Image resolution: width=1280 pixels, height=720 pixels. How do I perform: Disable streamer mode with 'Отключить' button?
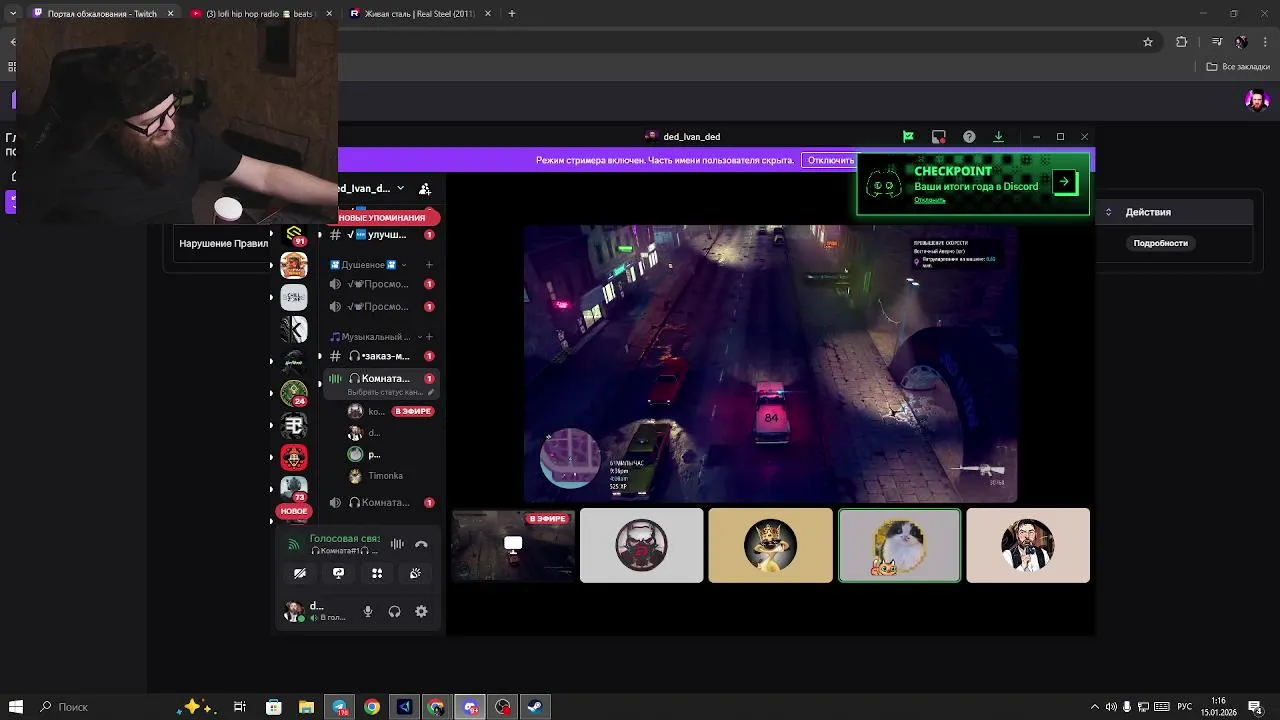[831, 160]
